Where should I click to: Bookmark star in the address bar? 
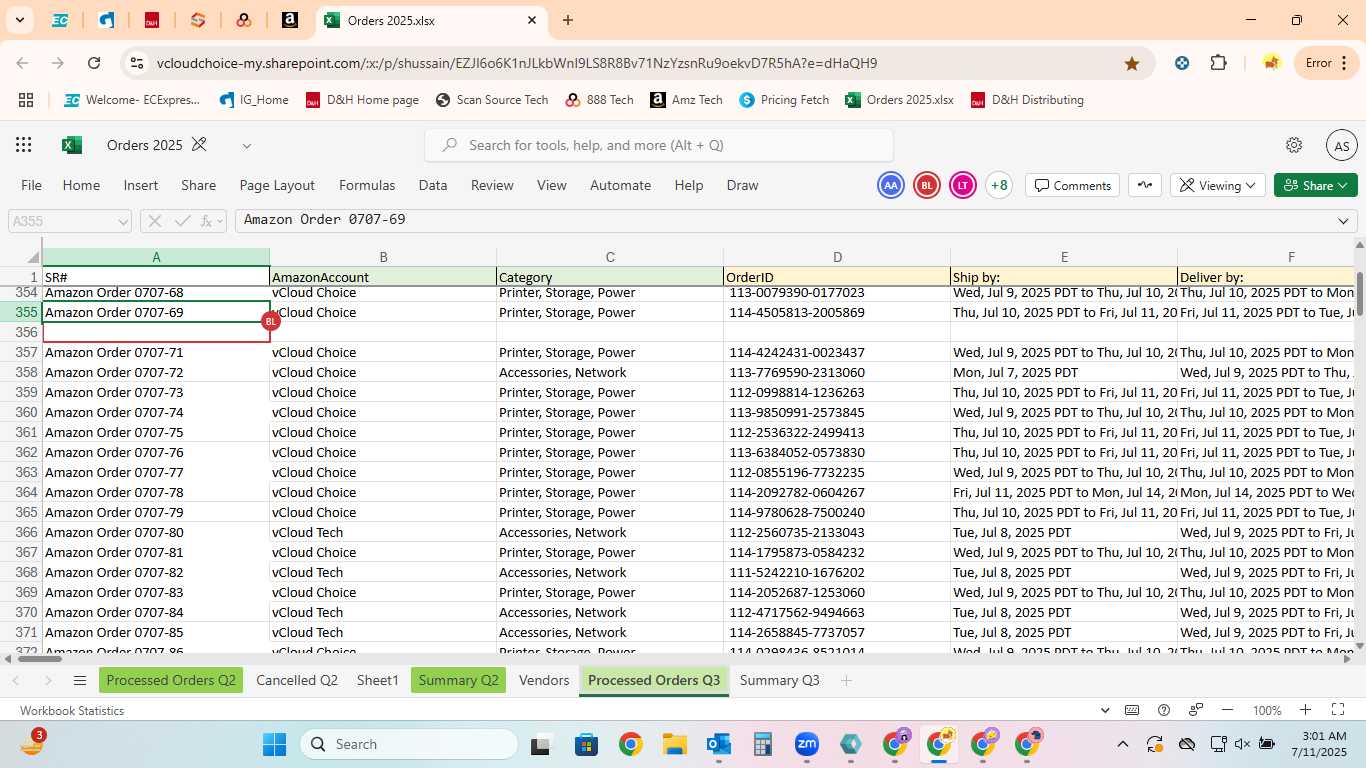tap(1132, 63)
